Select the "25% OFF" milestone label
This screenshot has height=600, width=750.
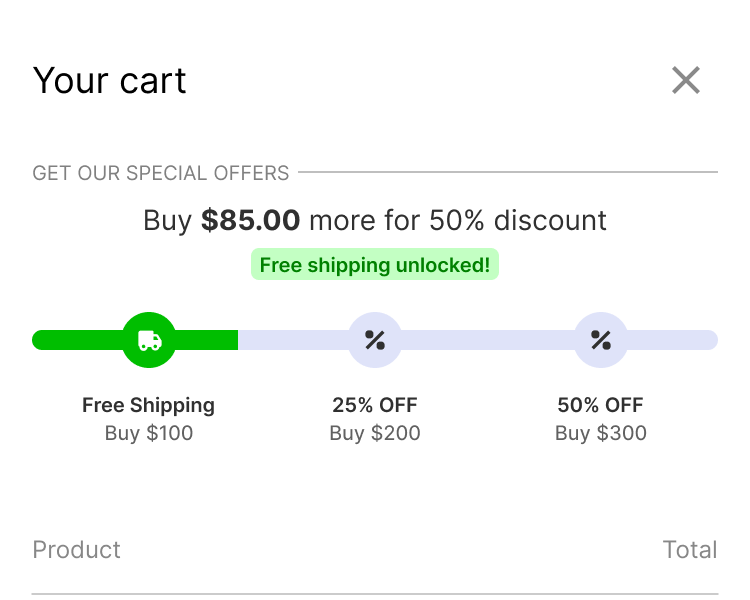click(x=375, y=405)
